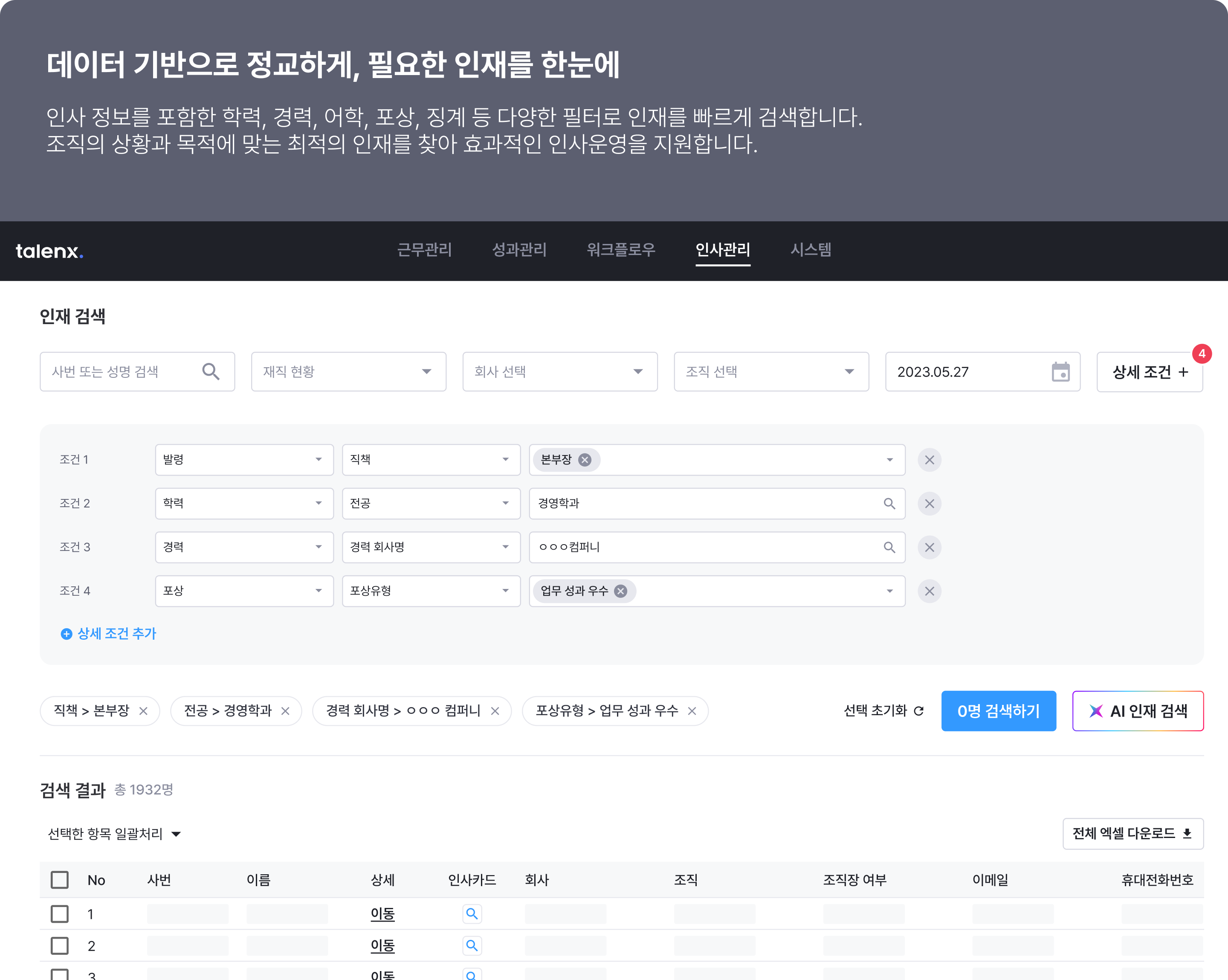Click the search icon in the 경영학과 field
1228x980 pixels.
[889, 504]
